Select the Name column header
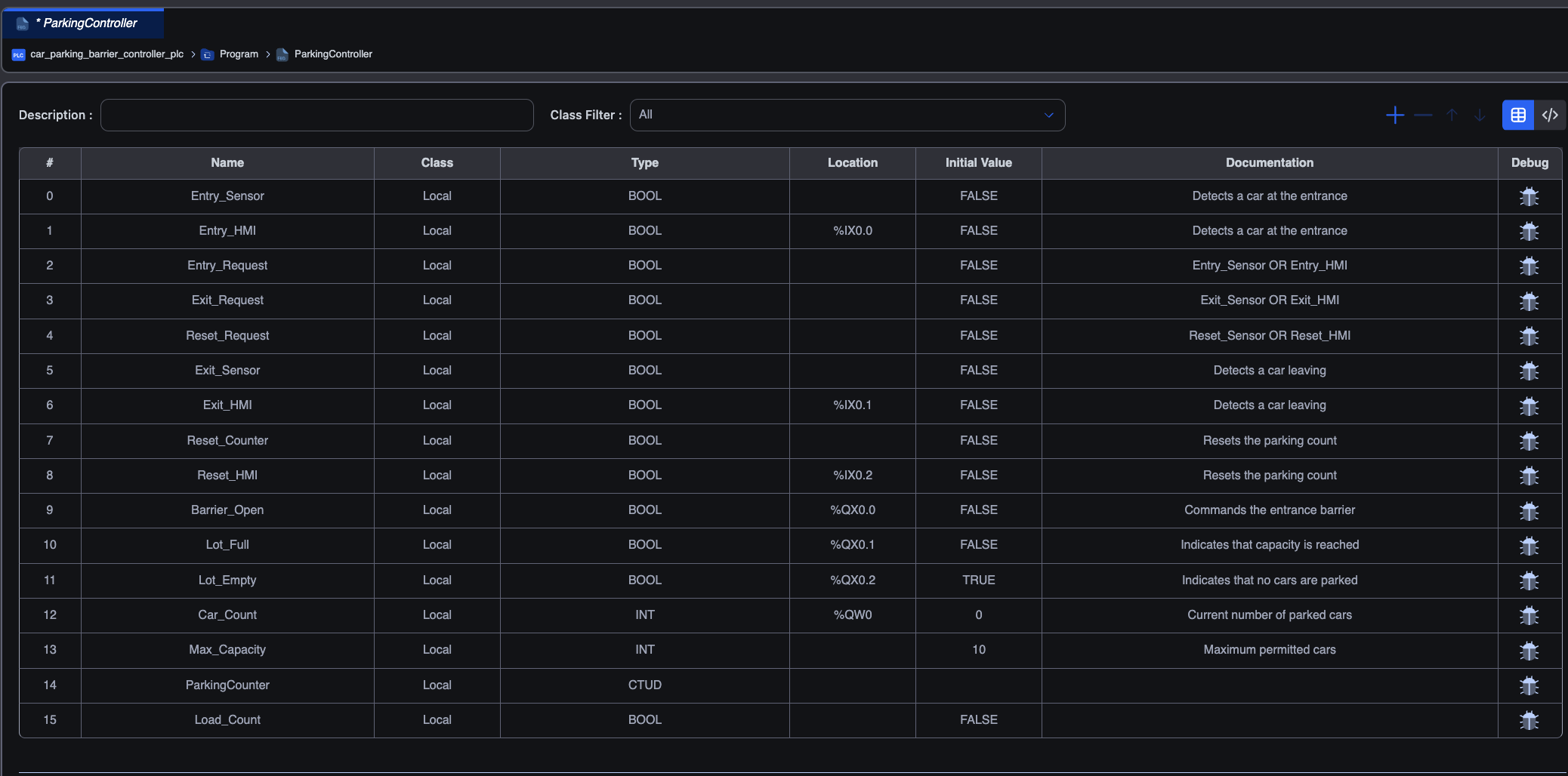 pos(227,163)
